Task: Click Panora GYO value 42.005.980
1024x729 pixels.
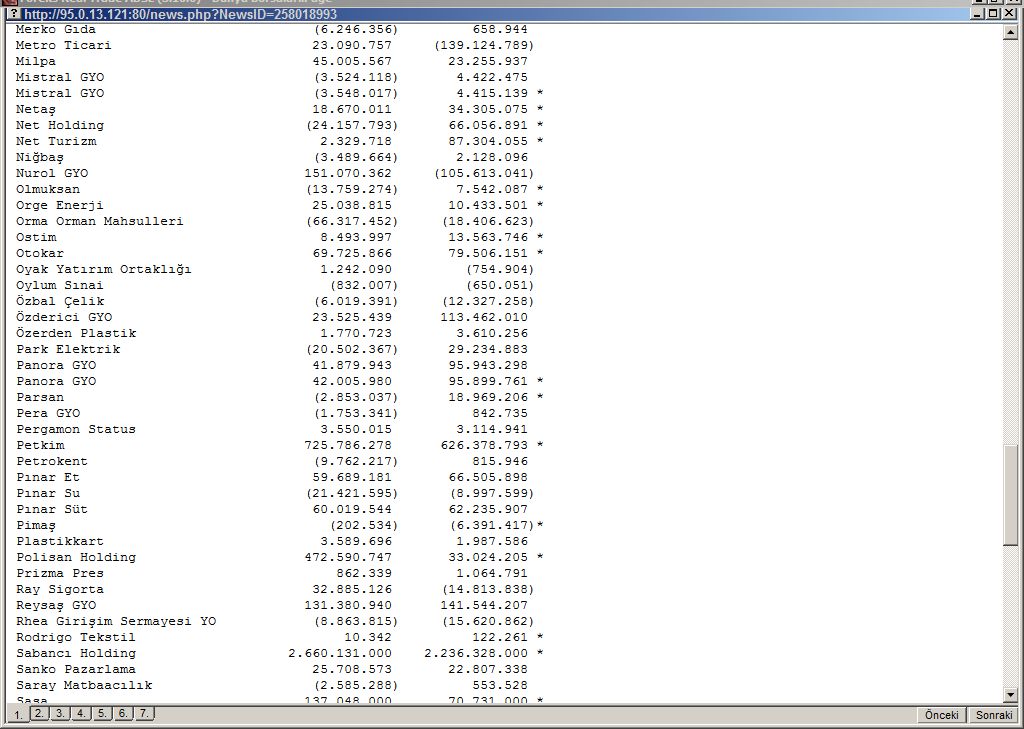Action: pos(352,381)
